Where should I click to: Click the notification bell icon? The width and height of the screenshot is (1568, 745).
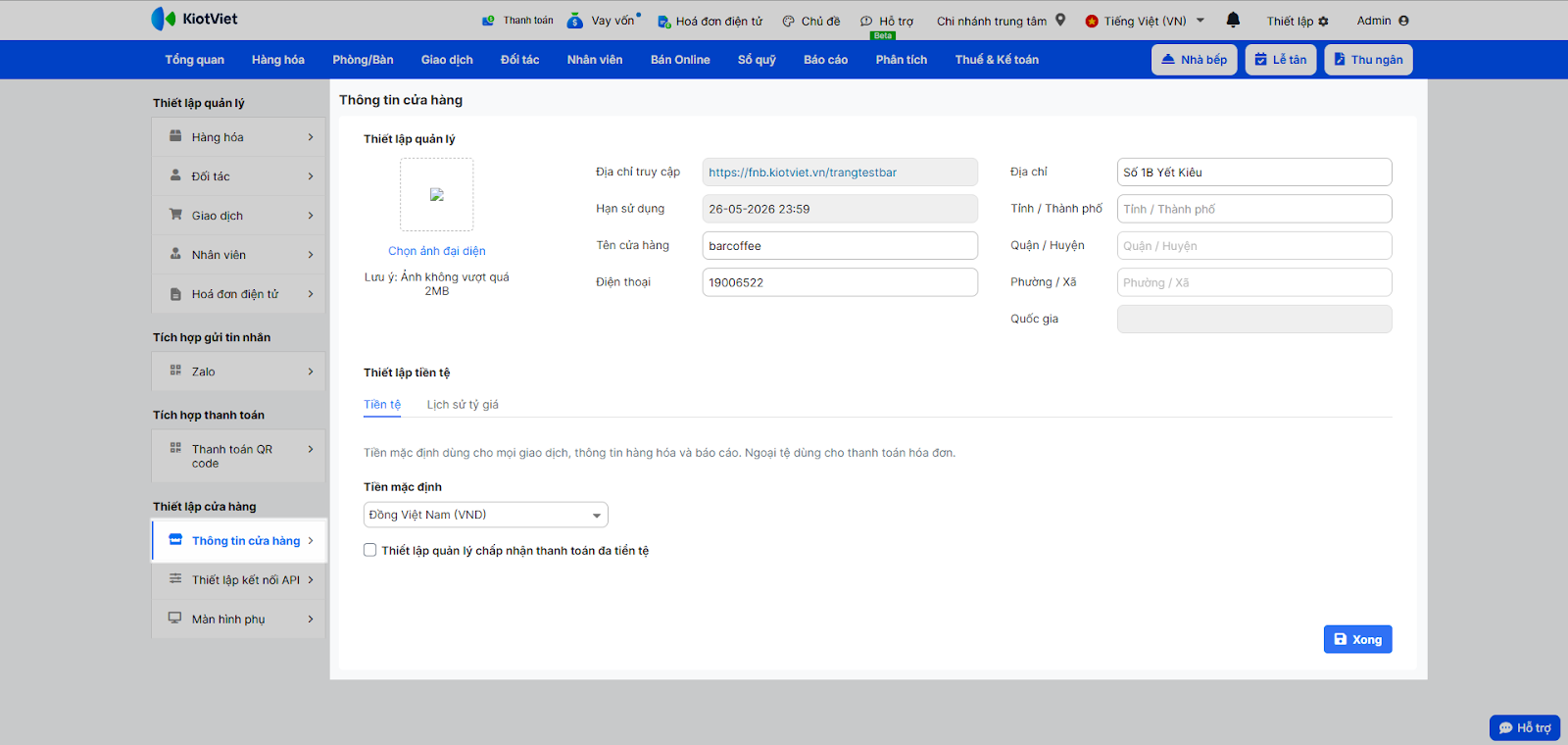pyautogui.click(x=1233, y=20)
